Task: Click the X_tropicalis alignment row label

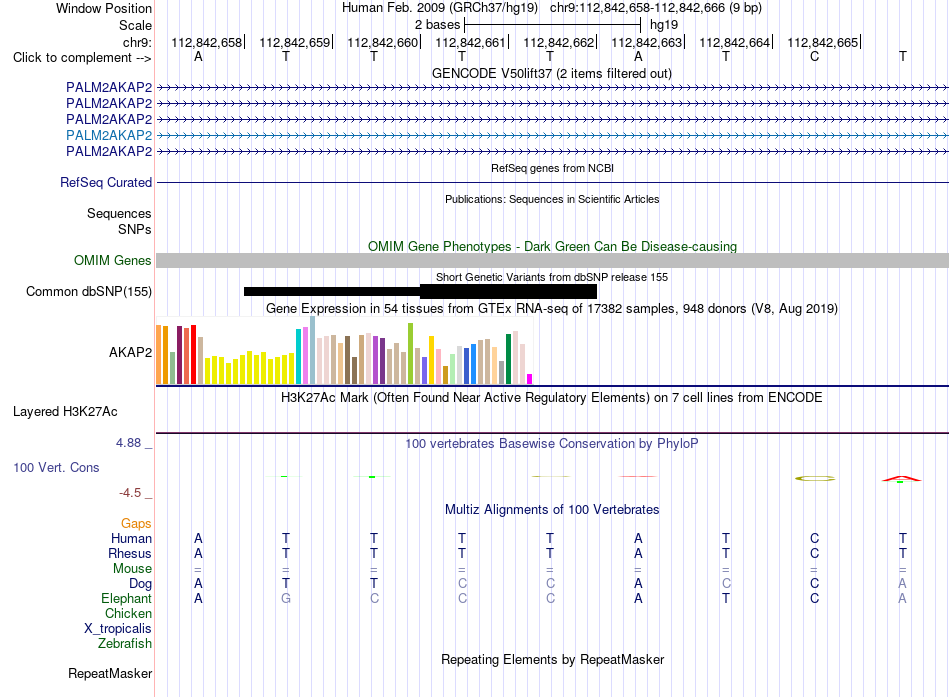Action: tap(118, 629)
